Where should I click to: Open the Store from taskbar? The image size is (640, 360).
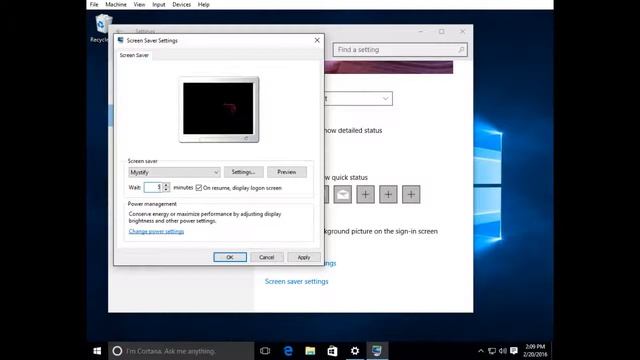click(x=332, y=351)
